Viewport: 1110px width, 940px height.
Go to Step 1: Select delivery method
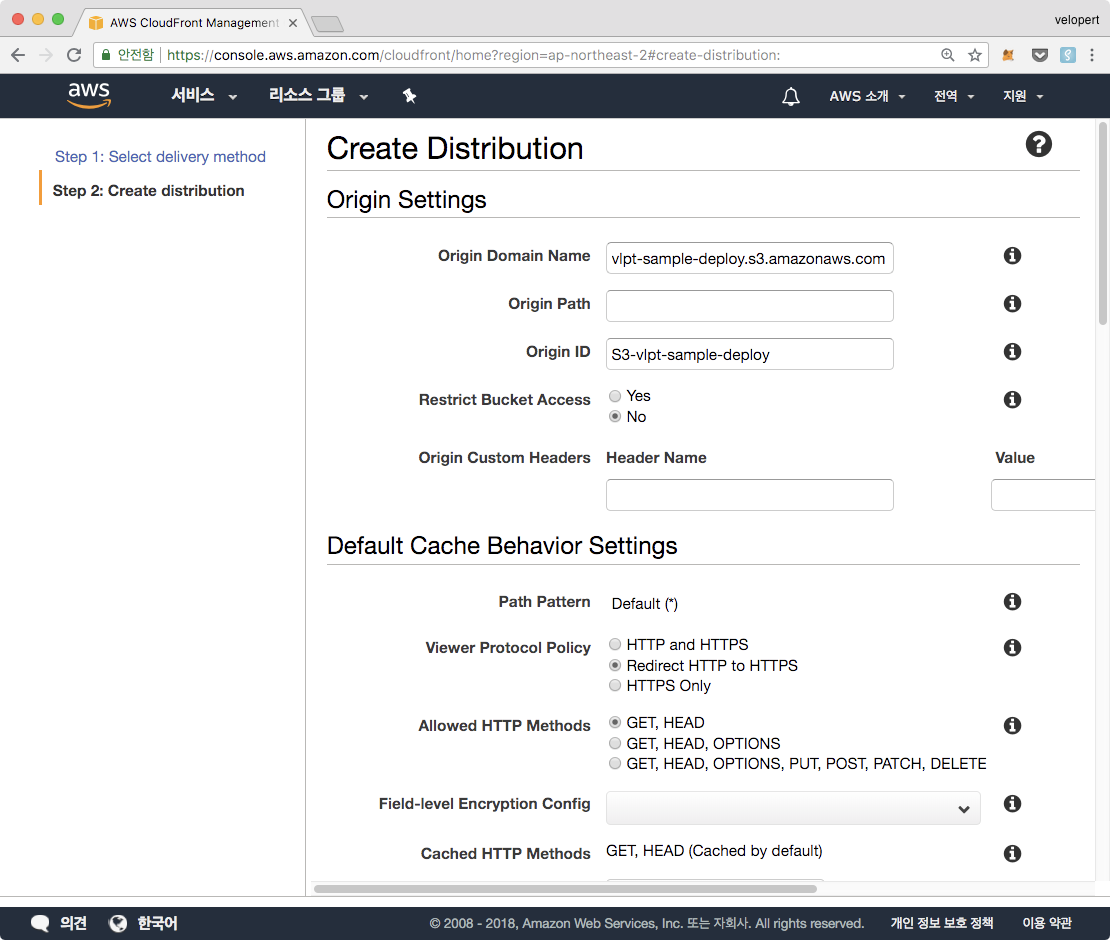[x=160, y=156]
